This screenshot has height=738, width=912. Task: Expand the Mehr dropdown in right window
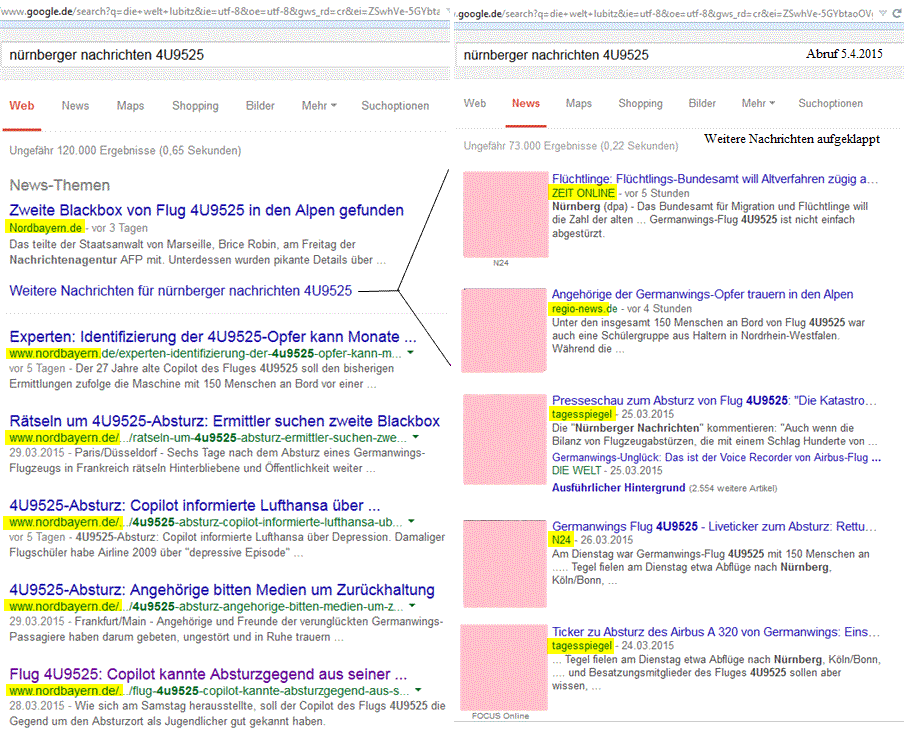click(x=758, y=104)
